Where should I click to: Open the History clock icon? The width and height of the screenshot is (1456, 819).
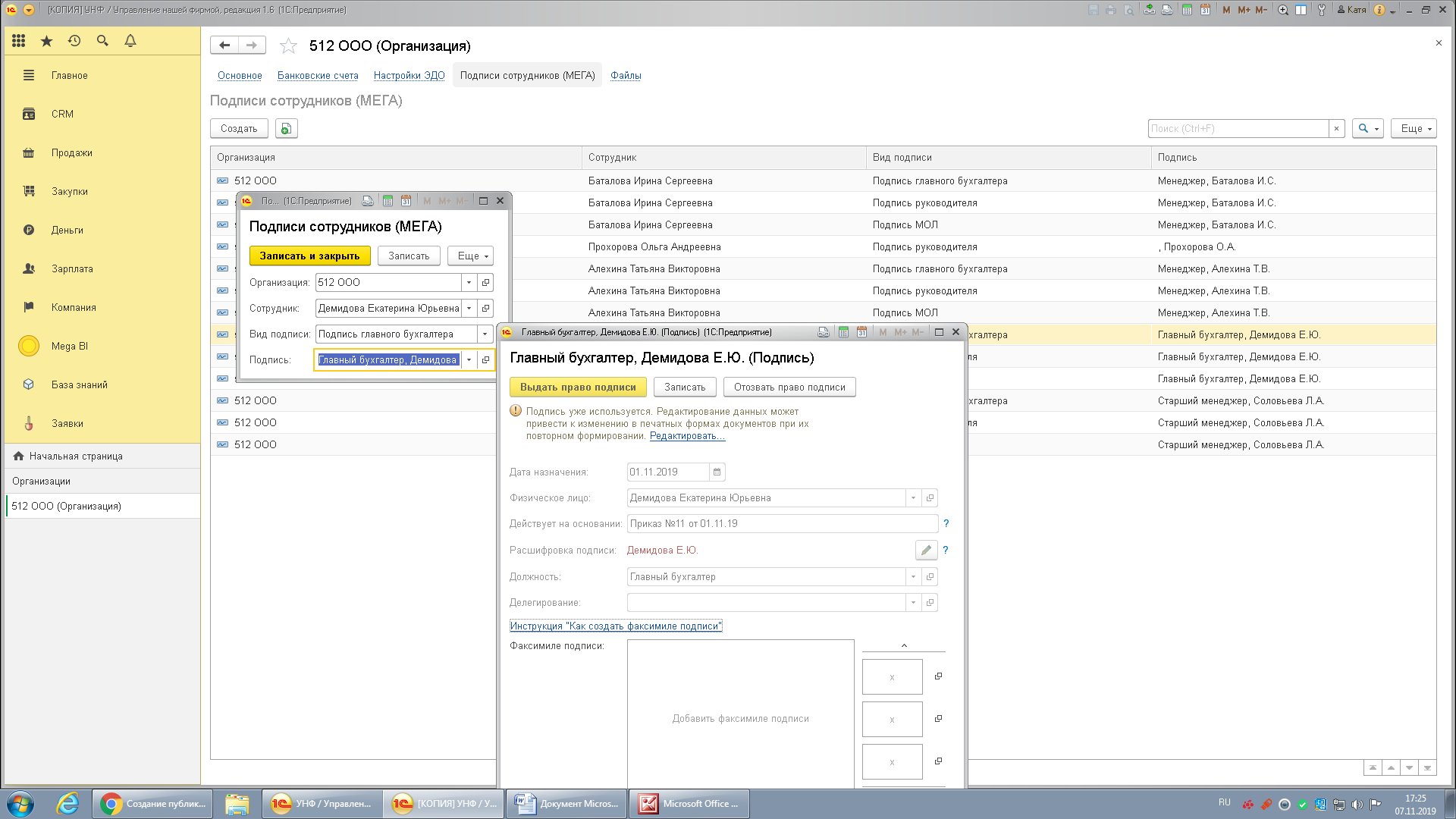click(74, 41)
